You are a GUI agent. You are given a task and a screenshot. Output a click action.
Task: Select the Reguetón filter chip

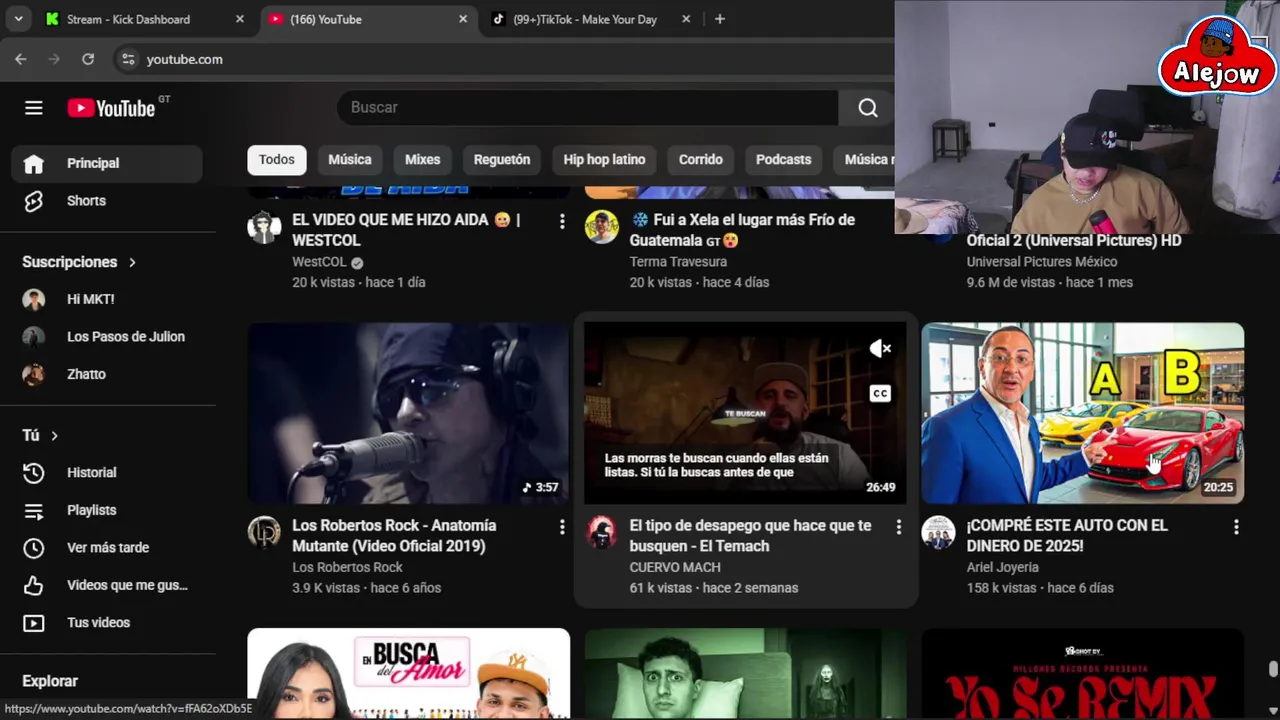(502, 160)
